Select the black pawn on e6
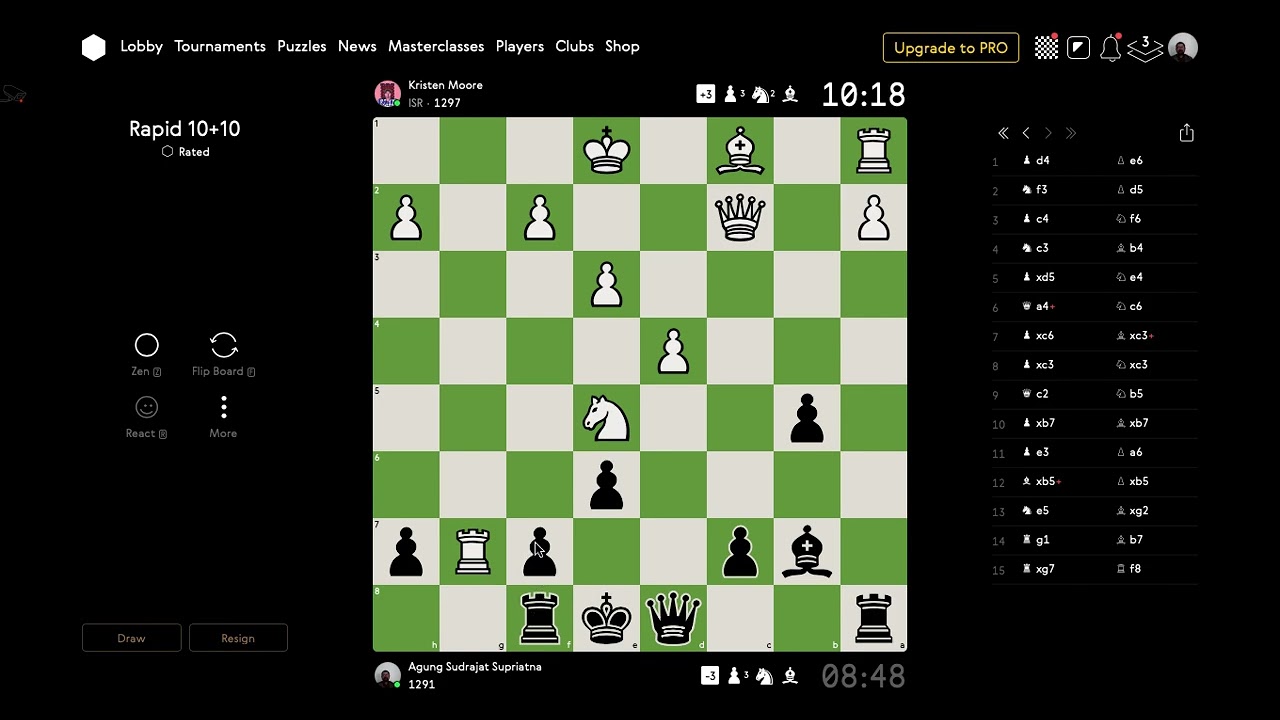The height and width of the screenshot is (720, 1280). click(x=606, y=485)
